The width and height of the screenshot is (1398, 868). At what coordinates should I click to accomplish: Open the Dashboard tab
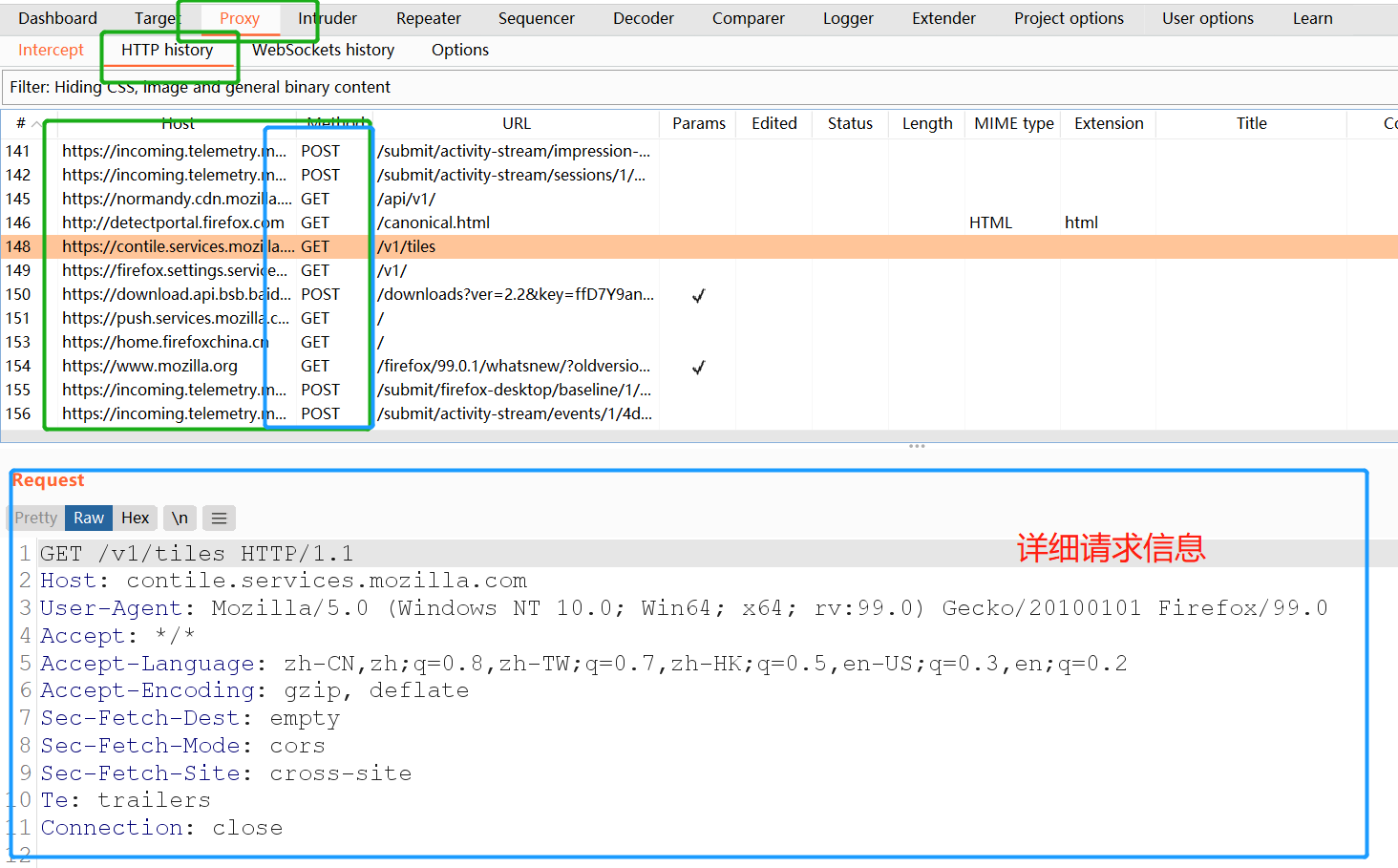tap(57, 18)
